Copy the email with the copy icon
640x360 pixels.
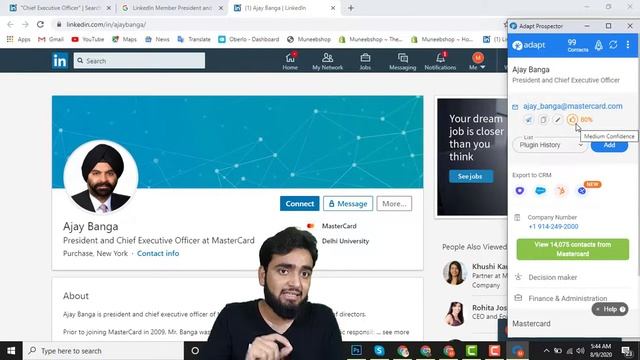(543, 120)
